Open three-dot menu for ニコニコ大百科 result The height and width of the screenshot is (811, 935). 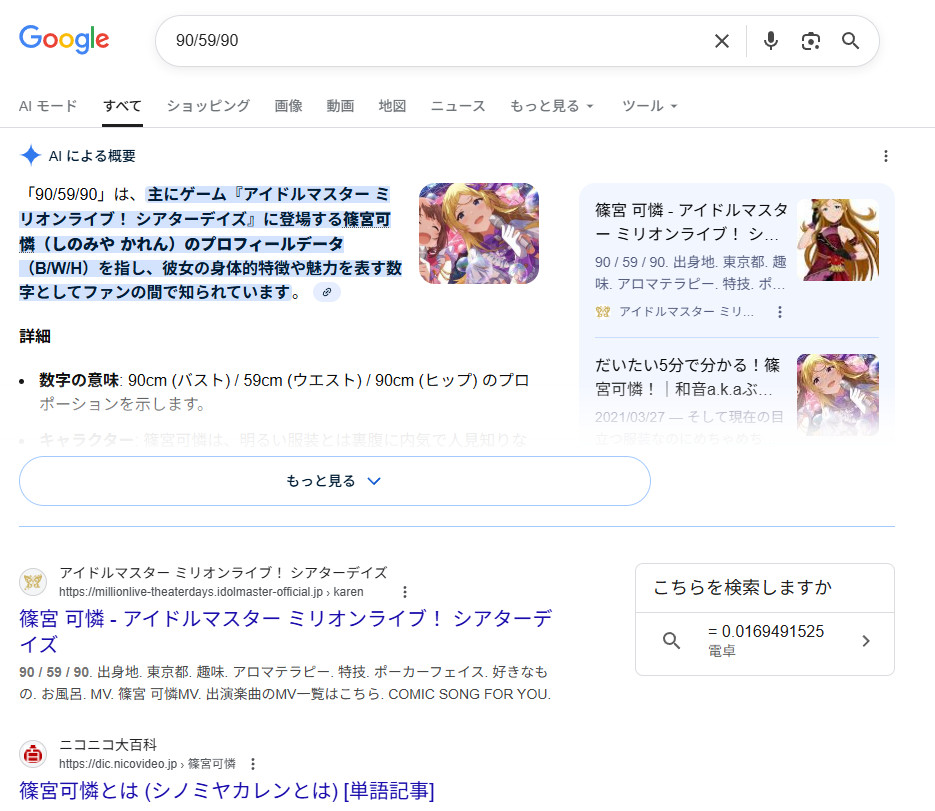253,763
